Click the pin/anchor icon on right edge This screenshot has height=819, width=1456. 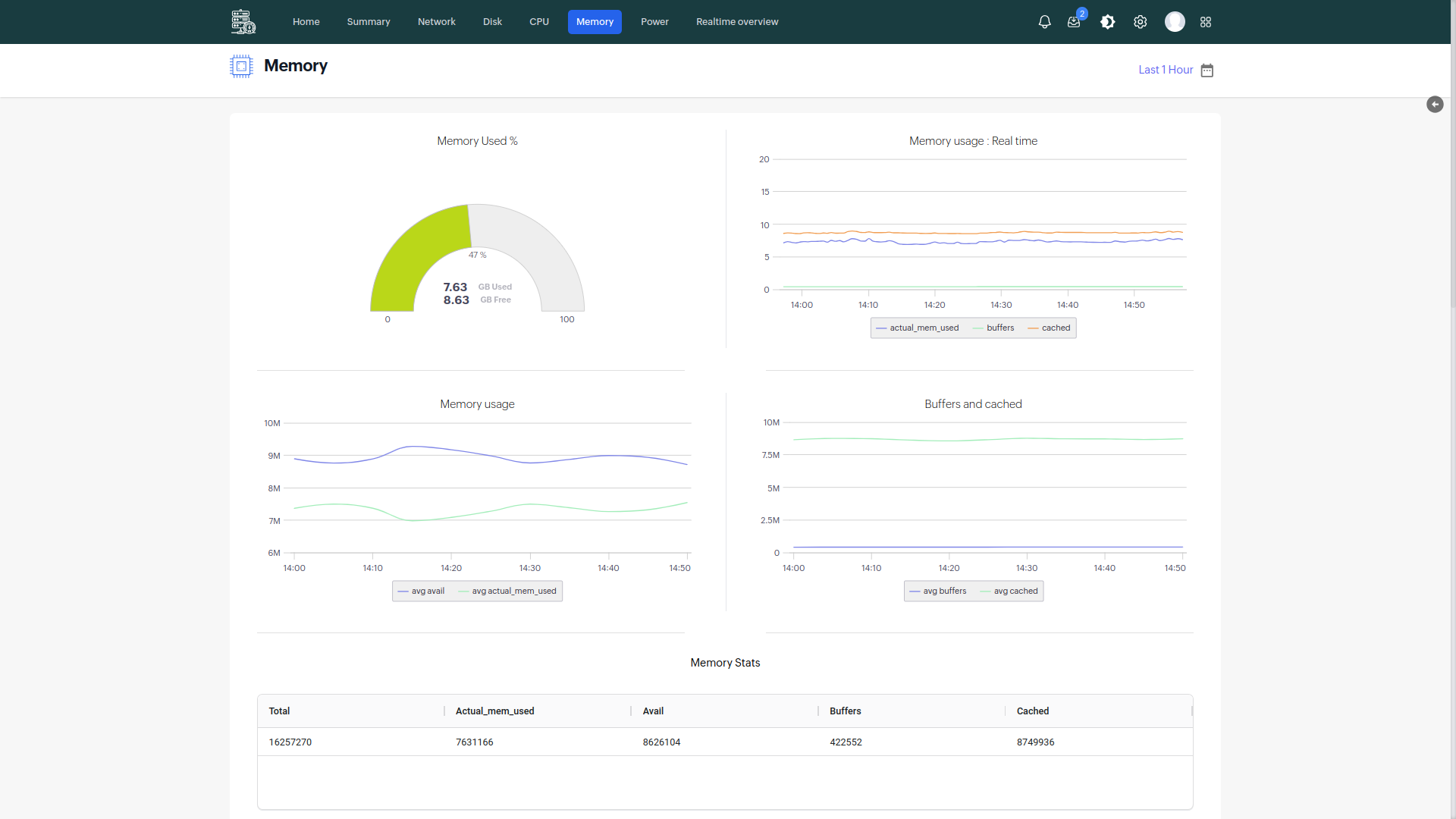[1435, 104]
